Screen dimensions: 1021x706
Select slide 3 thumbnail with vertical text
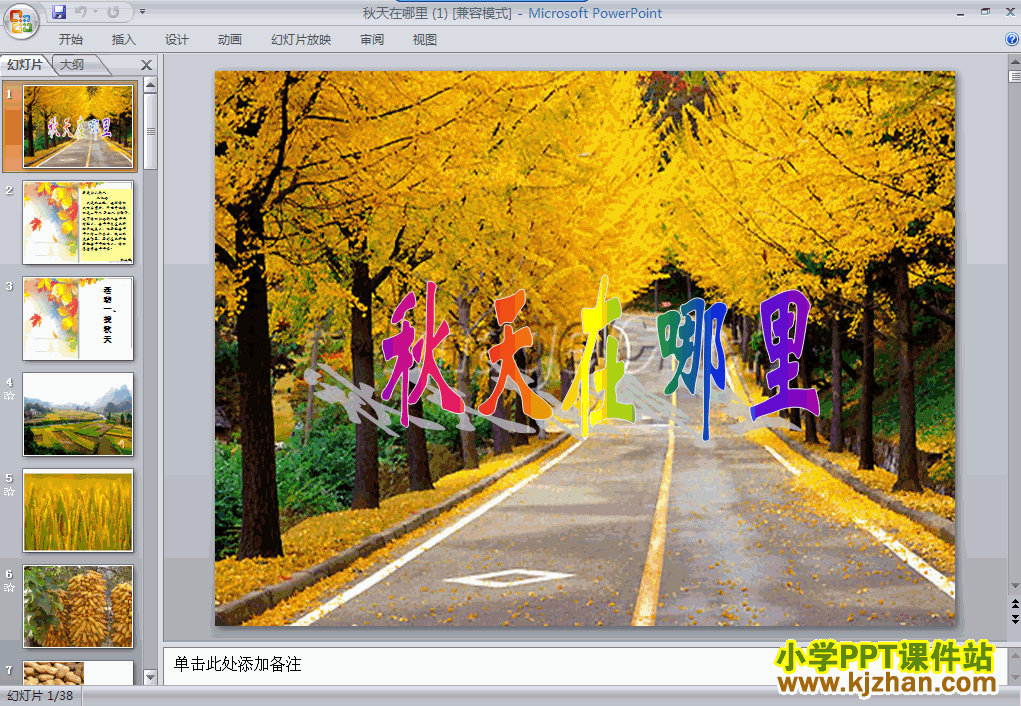pos(78,318)
